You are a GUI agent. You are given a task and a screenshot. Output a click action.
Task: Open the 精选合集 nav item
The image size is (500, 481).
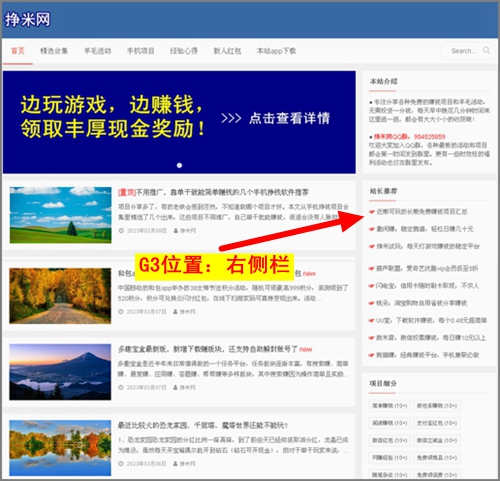(54, 51)
